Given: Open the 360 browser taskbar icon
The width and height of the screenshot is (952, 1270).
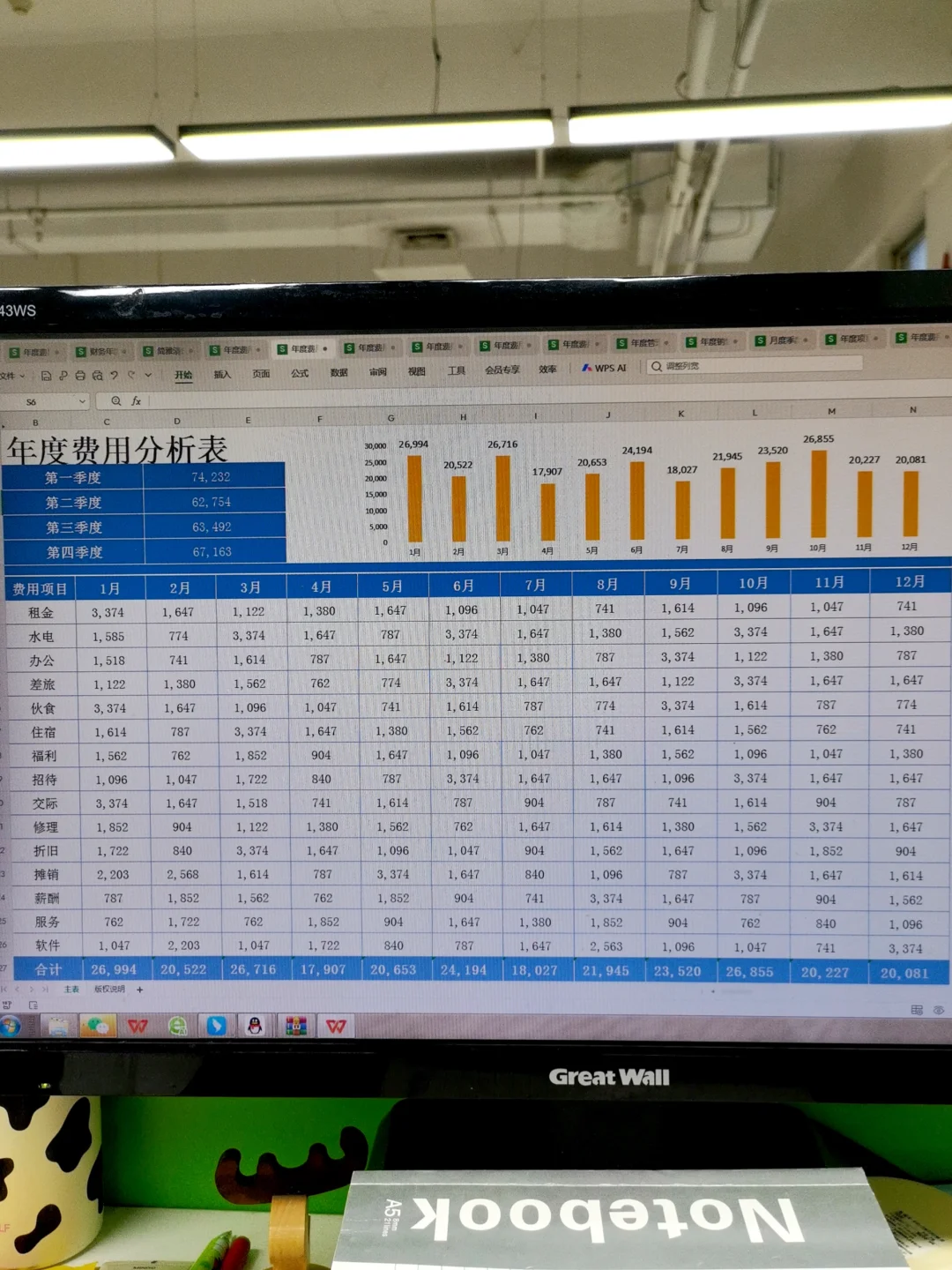Looking at the screenshot, I should 178,1026.
